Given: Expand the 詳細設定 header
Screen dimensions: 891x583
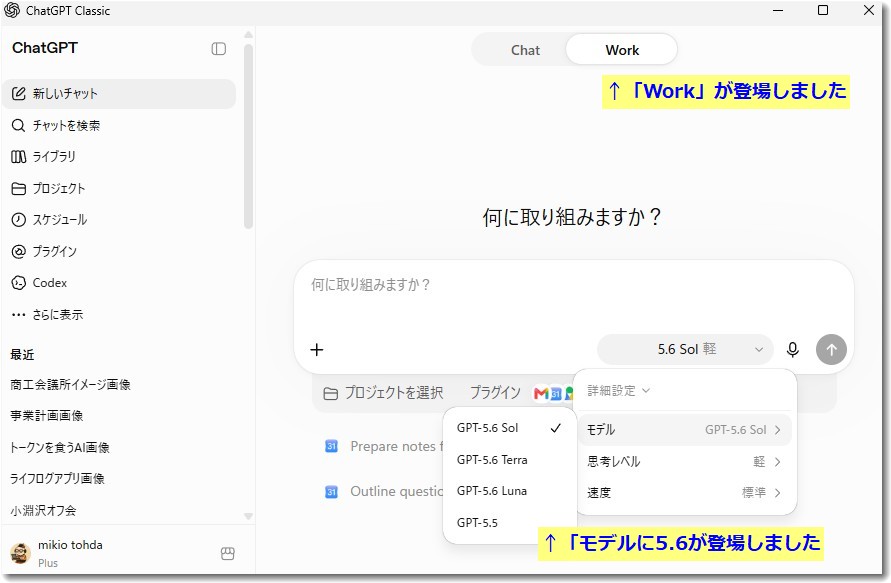Looking at the screenshot, I should pyautogui.click(x=618, y=391).
